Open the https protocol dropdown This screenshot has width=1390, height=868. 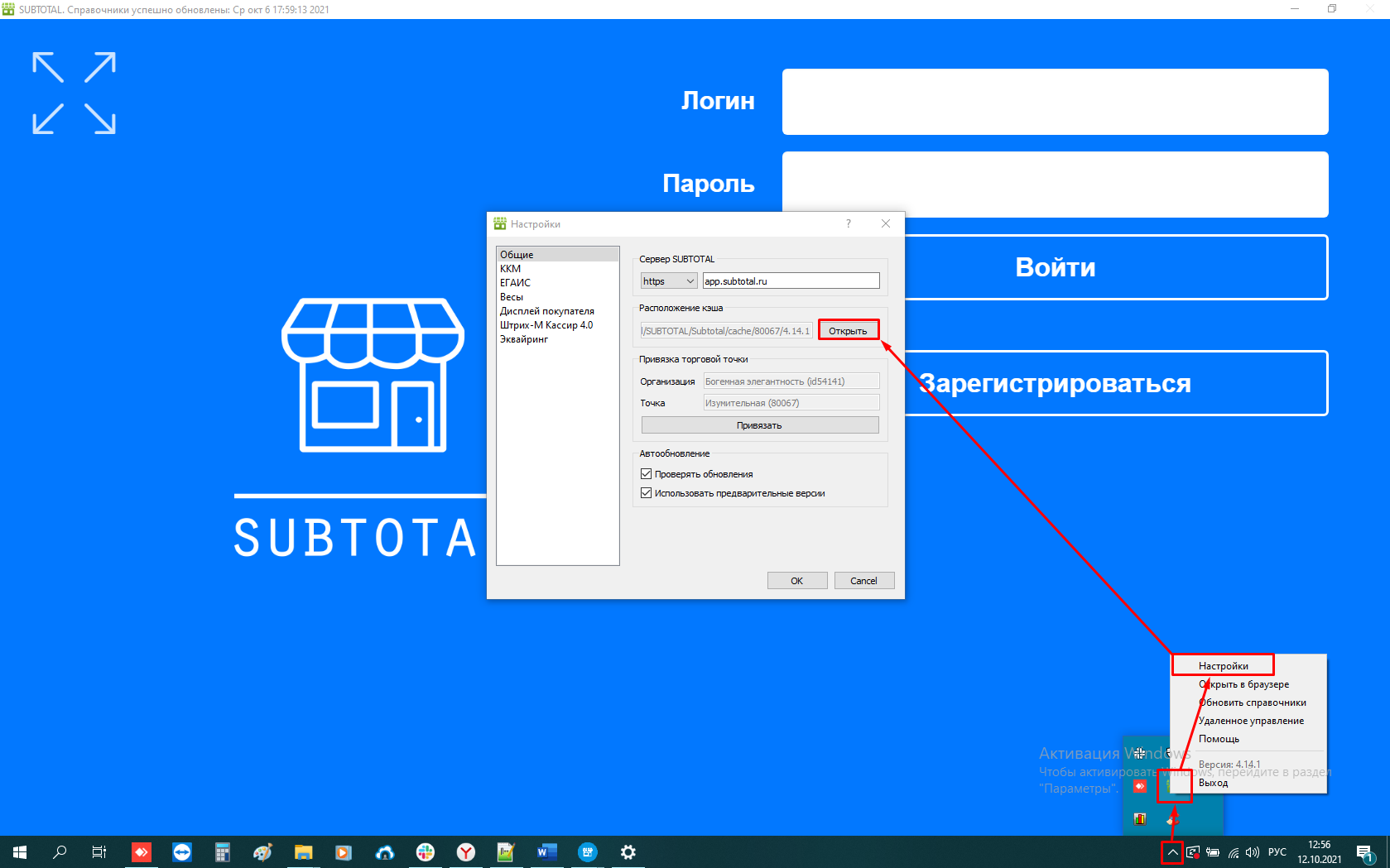[x=669, y=281]
